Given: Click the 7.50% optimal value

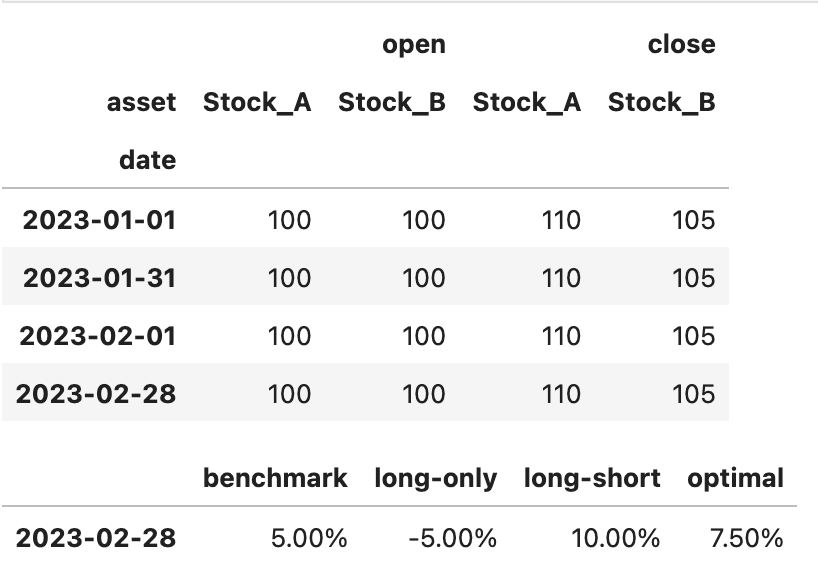Looking at the screenshot, I should click(747, 539).
